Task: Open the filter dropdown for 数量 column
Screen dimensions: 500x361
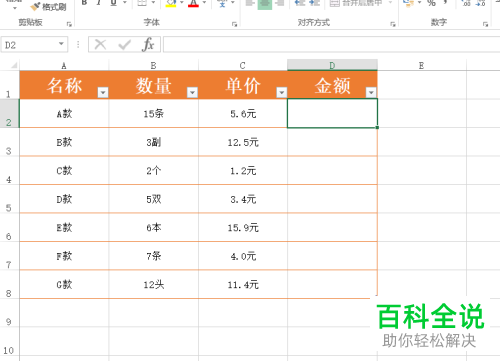Action: [x=192, y=92]
